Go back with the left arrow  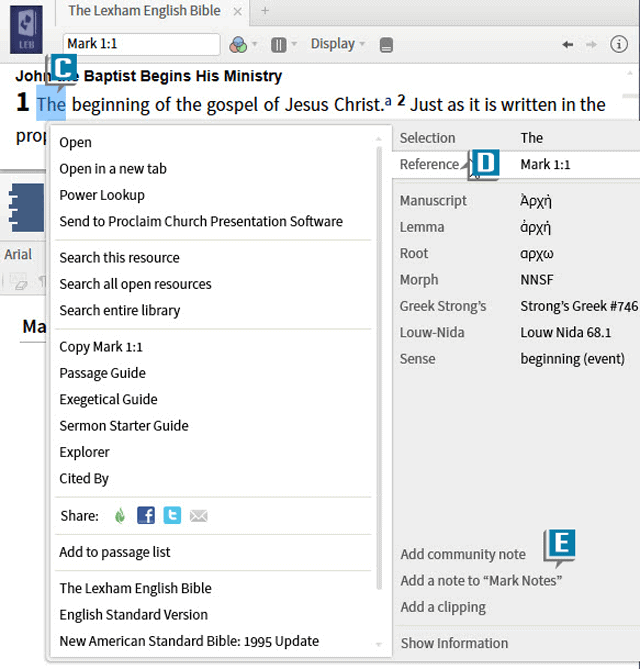(x=567, y=44)
